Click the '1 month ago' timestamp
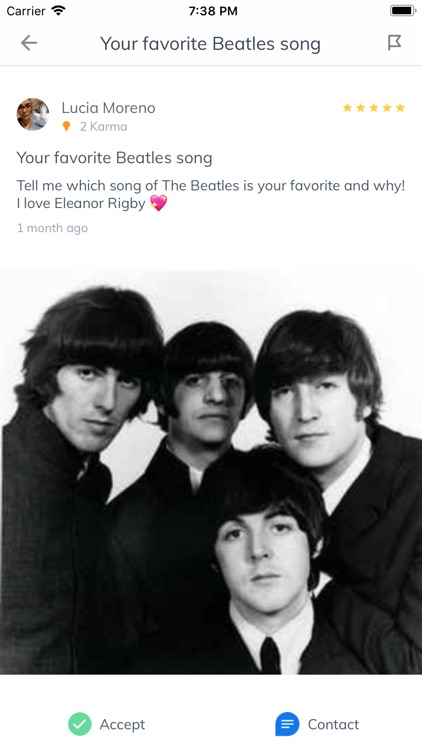The height and width of the screenshot is (750, 422). click(x=52, y=228)
